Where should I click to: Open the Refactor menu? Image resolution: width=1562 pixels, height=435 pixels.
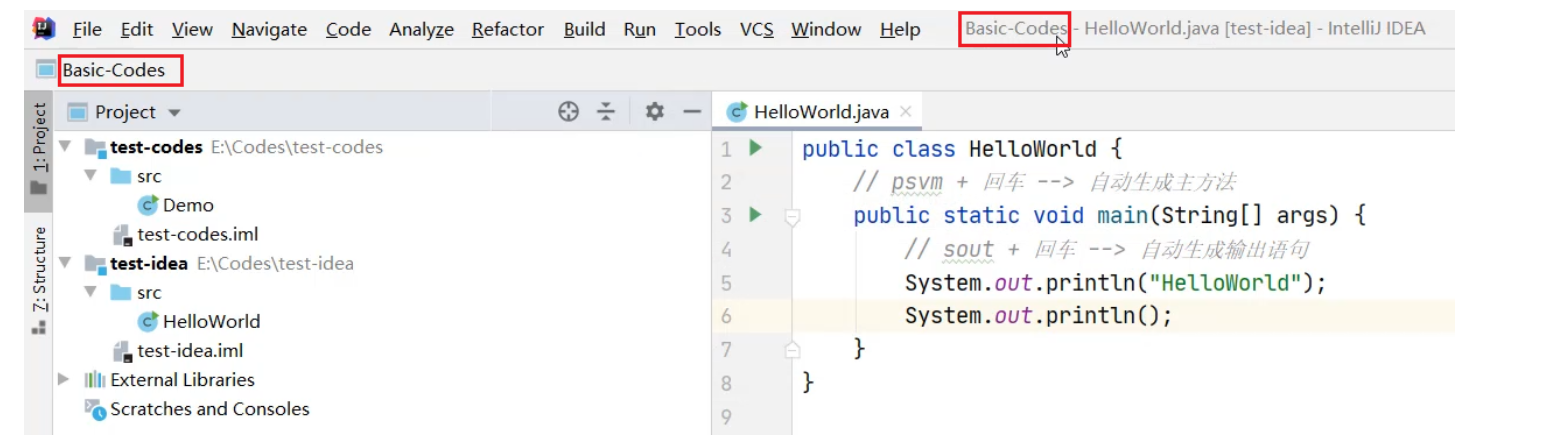pos(508,29)
